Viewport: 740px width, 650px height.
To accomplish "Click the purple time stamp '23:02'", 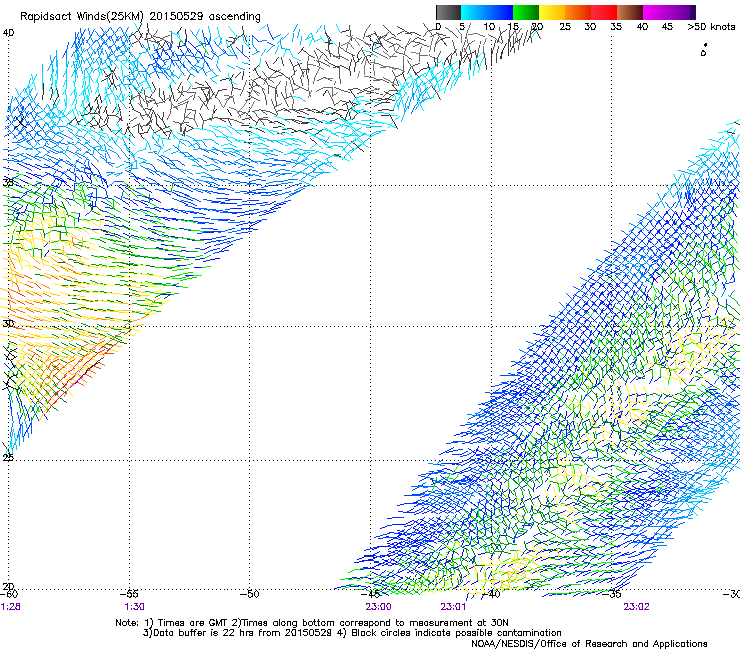I will [636, 607].
